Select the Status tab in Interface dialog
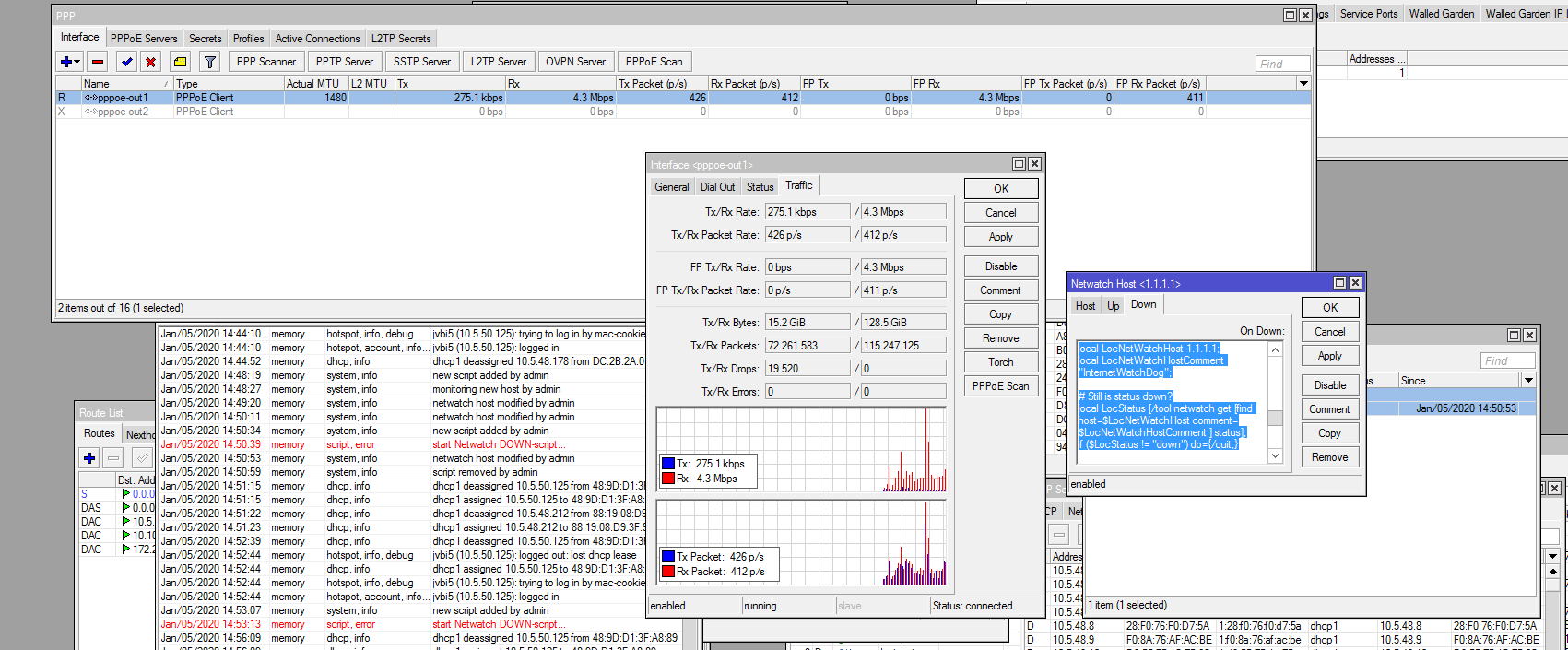This screenshot has width=1568, height=650. pyautogui.click(x=760, y=186)
